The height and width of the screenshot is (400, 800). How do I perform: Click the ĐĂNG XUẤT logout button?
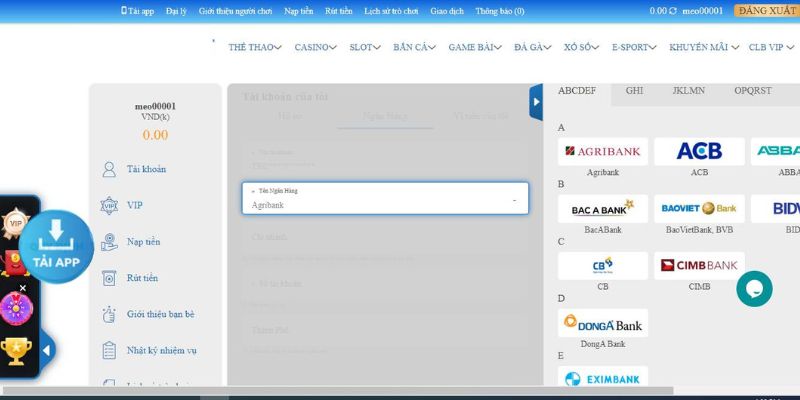(767, 11)
